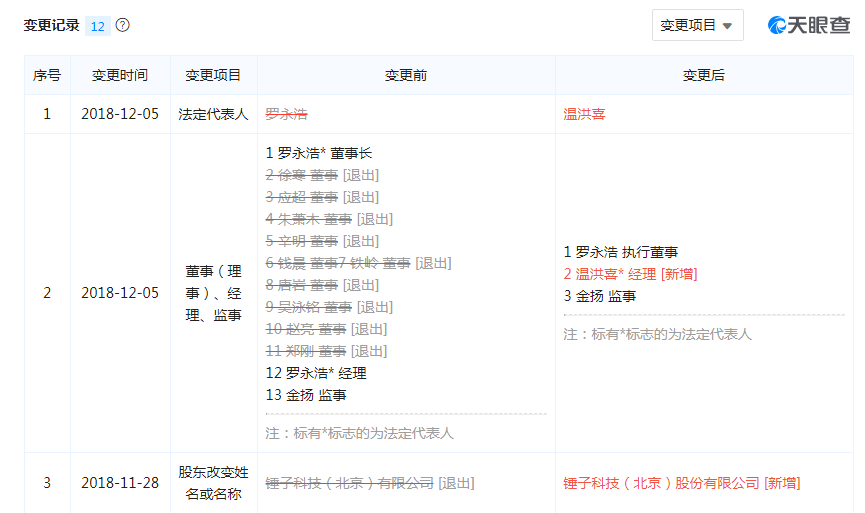The width and height of the screenshot is (865, 513).
Task: Click entry 8 唐岩 董事 [退出]
Action: click(x=322, y=285)
